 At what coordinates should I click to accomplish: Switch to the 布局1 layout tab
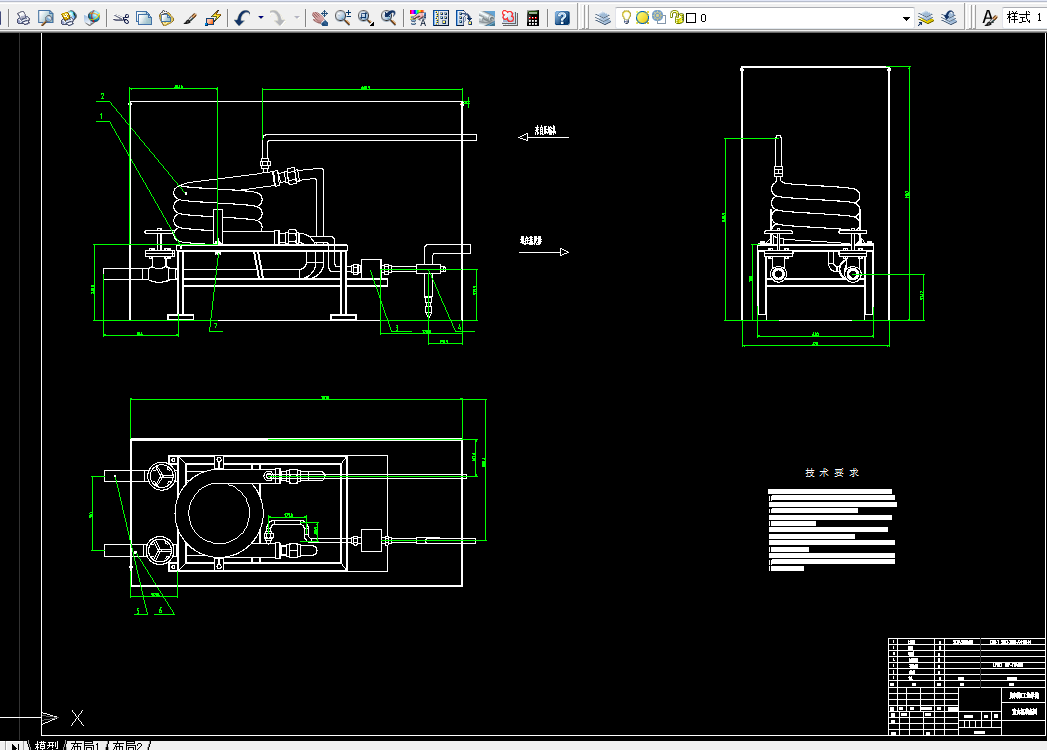(x=85, y=745)
